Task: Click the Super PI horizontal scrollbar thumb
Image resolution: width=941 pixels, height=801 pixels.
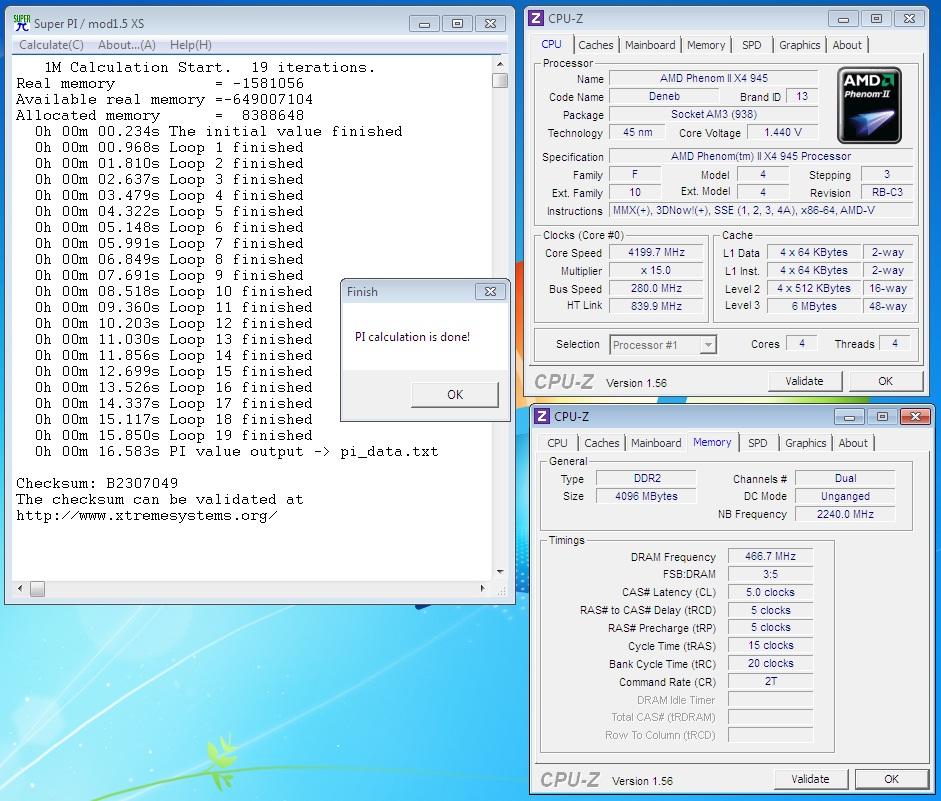Action: pos(37,589)
